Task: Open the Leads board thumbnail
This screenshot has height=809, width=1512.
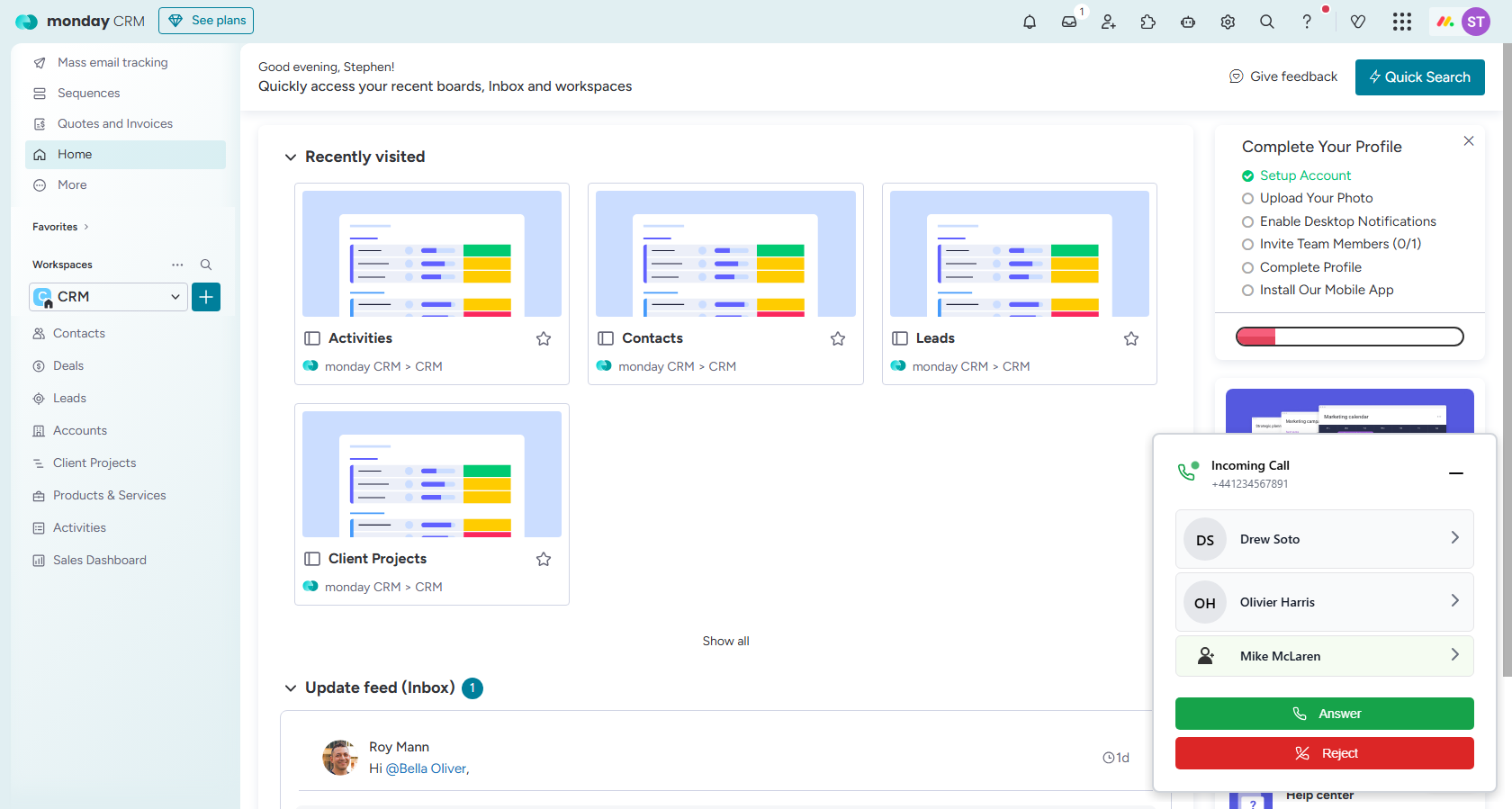Action: tap(1019, 254)
